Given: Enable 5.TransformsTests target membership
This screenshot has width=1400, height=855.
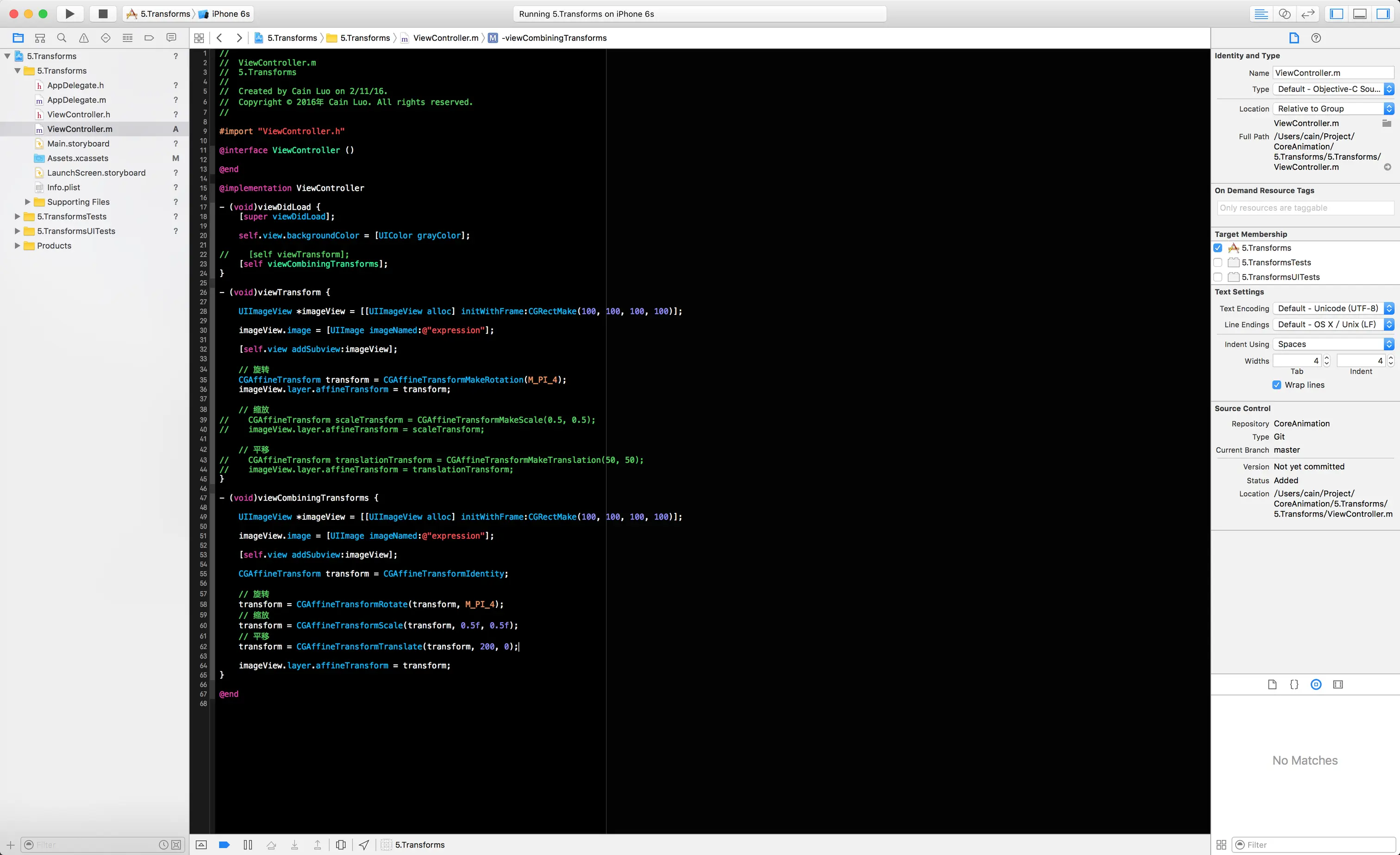Looking at the screenshot, I should click(1218, 262).
